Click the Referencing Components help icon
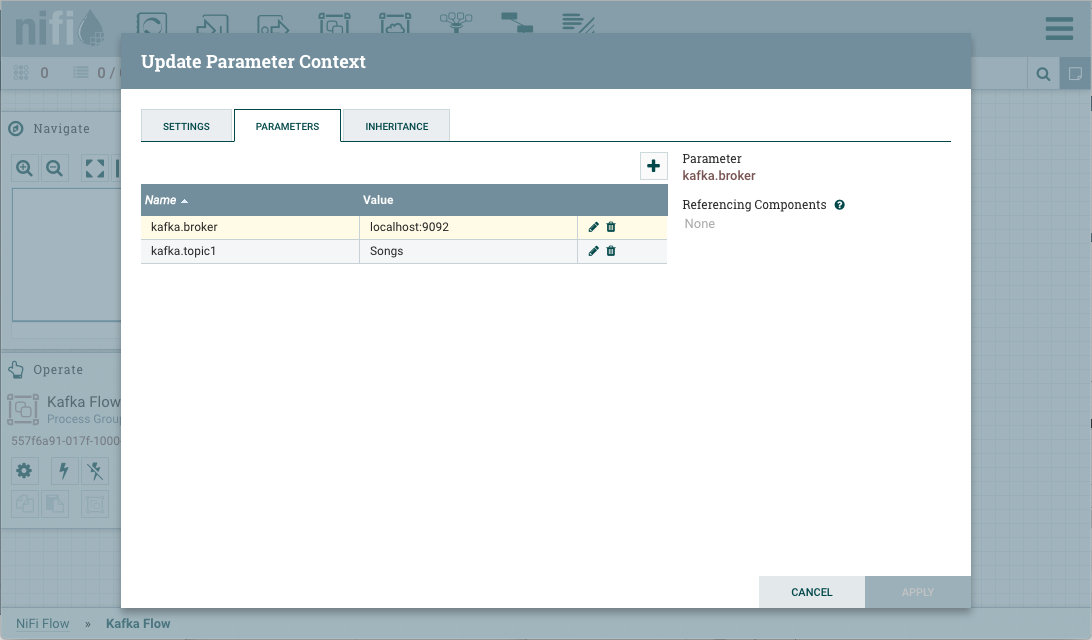The height and width of the screenshot is (640, 1092). click(x=840, y=205)
